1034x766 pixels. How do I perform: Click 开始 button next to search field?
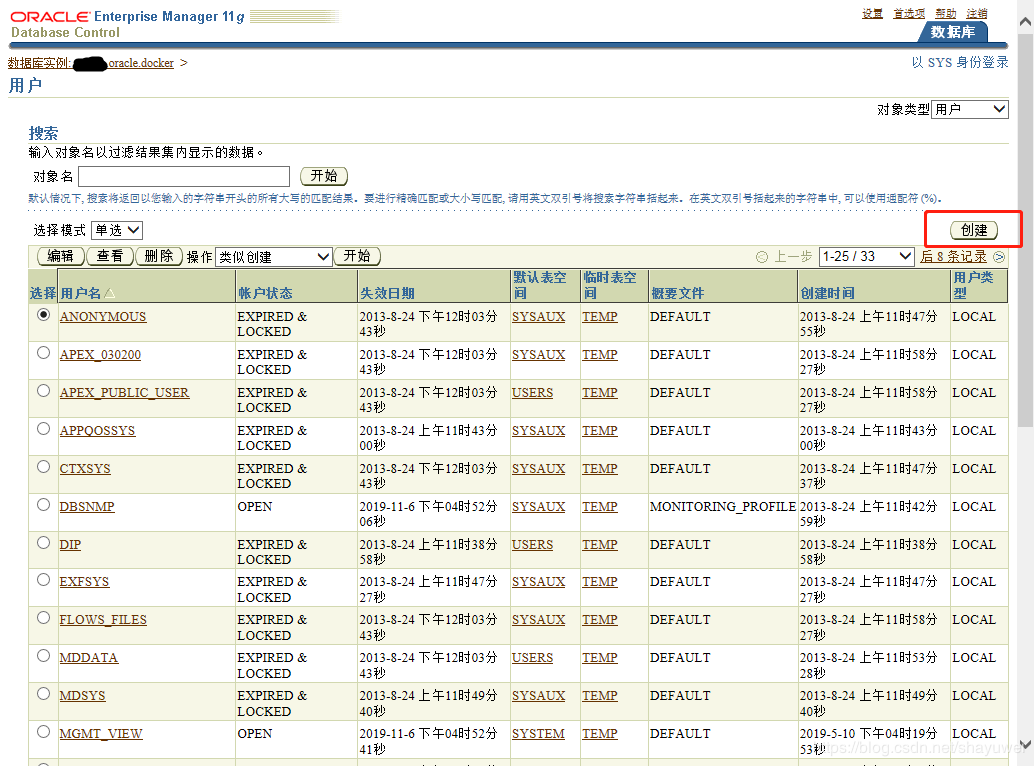point(324,176)
